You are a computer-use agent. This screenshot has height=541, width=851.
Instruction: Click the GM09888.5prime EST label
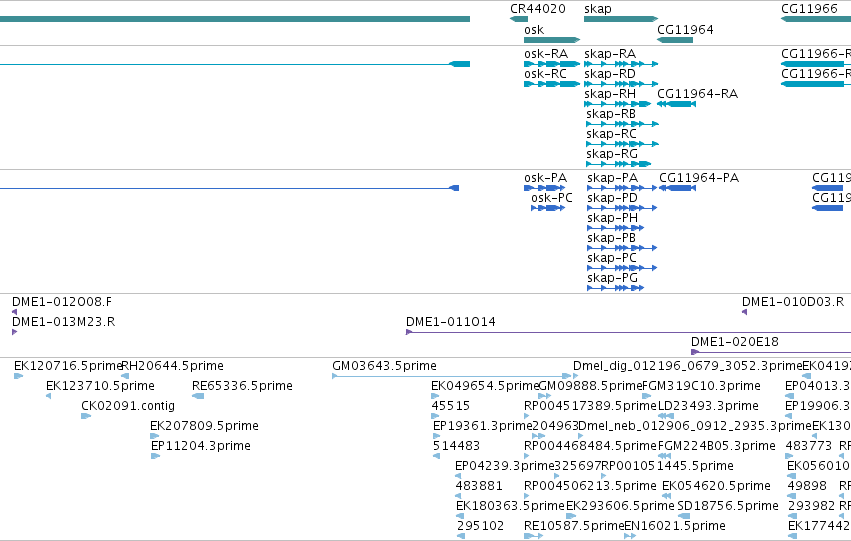[590, 386]
